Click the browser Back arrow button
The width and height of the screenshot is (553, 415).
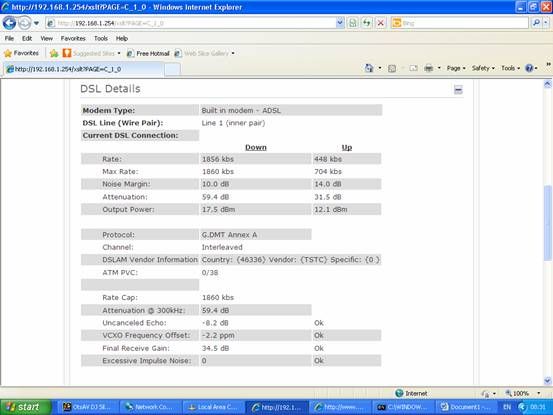pyautogui.click(x=9, y=23)
